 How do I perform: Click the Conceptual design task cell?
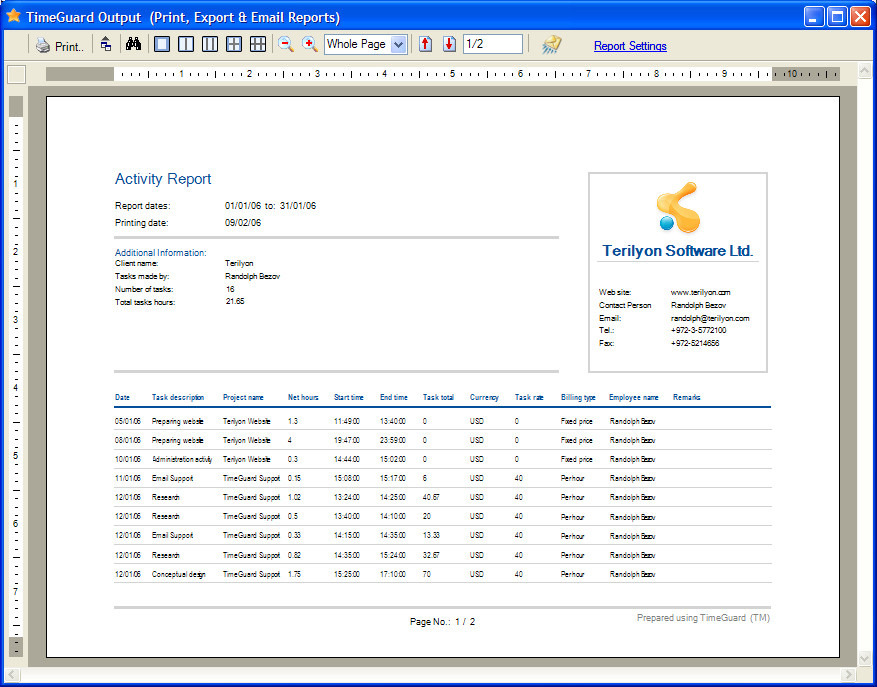pos(178,574)
